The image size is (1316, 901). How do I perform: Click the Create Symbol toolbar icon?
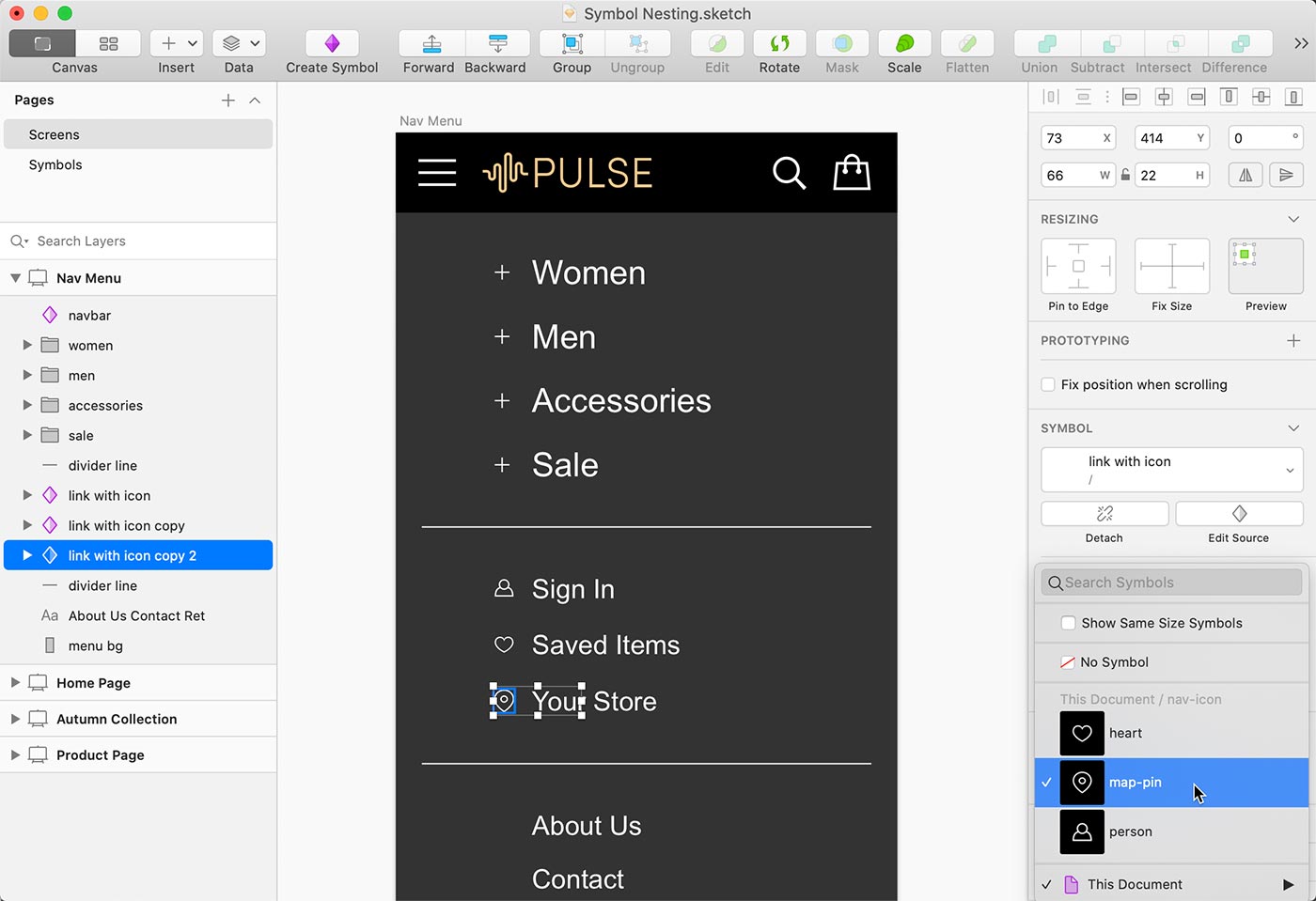pos(331,43)
